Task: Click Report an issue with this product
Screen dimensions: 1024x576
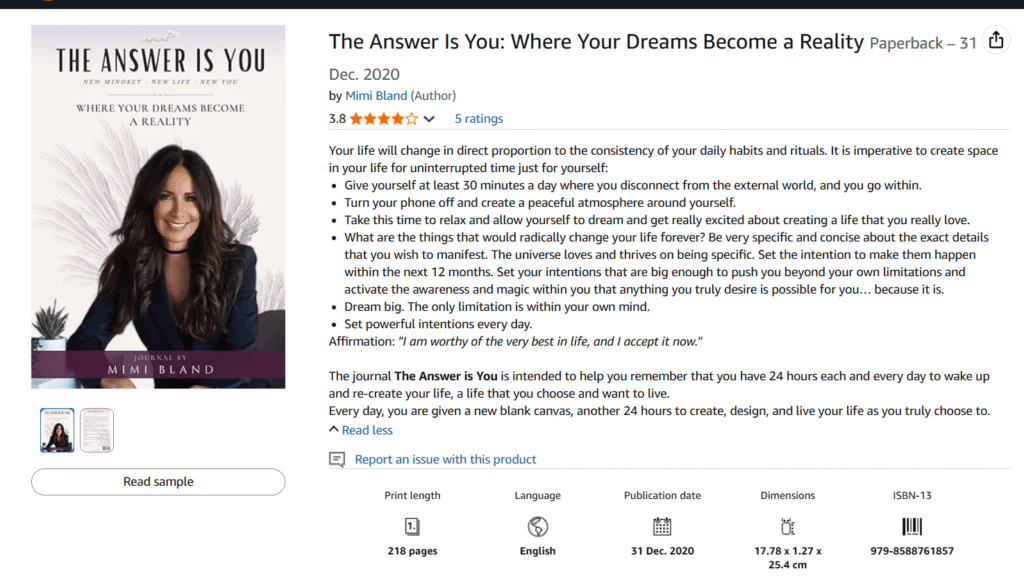Action: click(445, 460)
